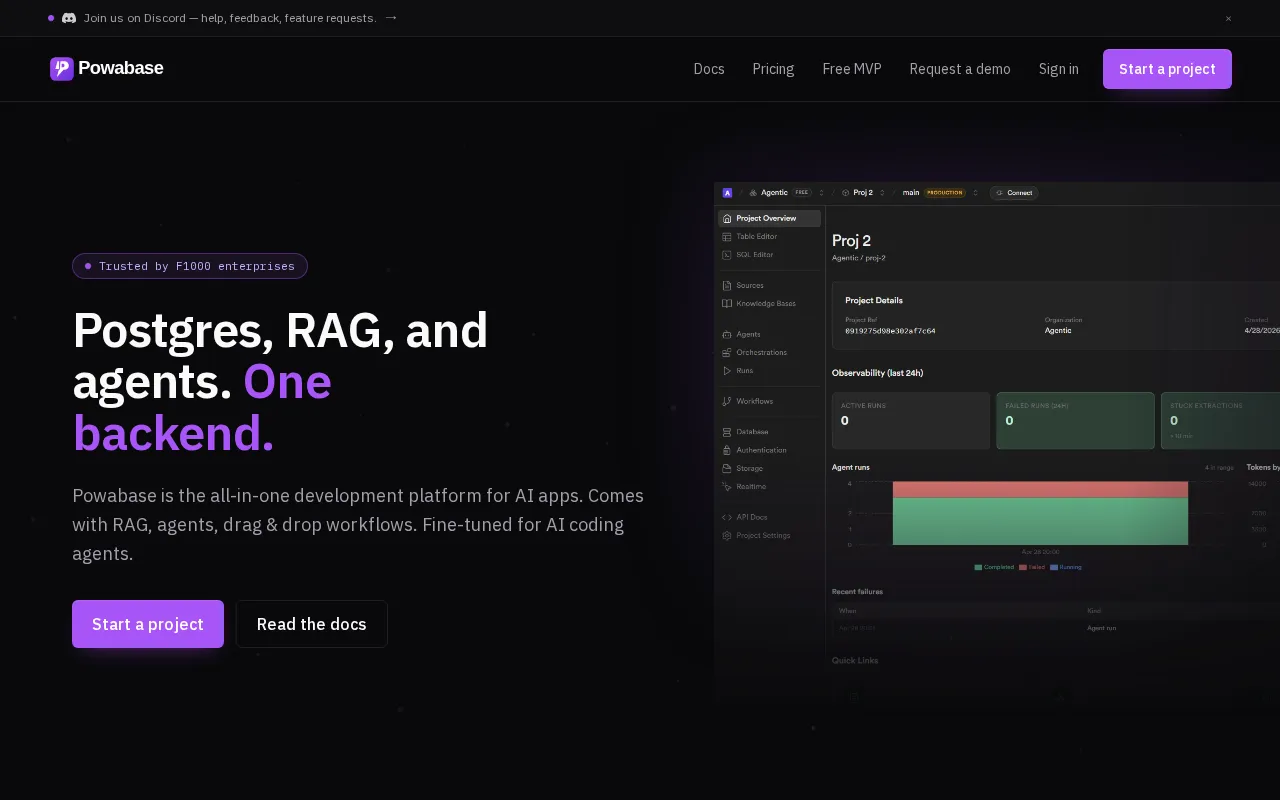Click the Discord icon in the announcement bar
Screen dimensions: 1280x800
pos(69,18)
